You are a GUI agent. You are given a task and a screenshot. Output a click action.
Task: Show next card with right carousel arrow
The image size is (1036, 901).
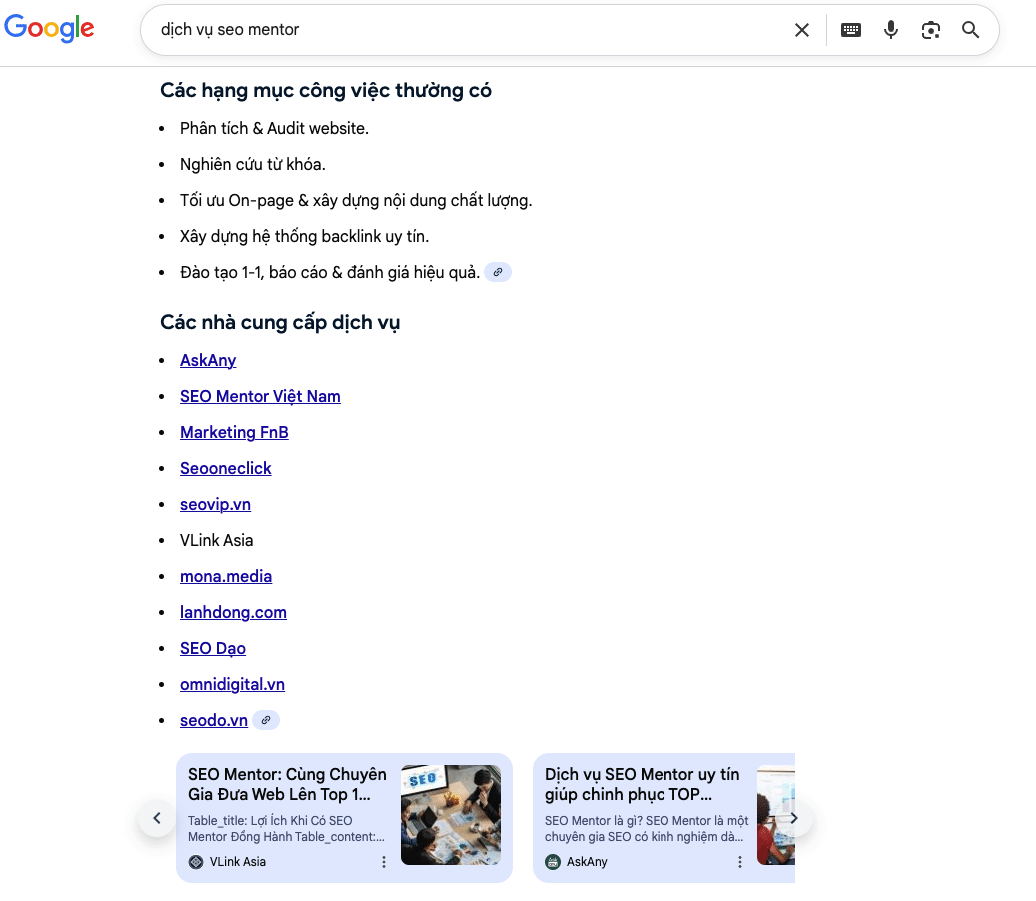(x=794, y=818)
